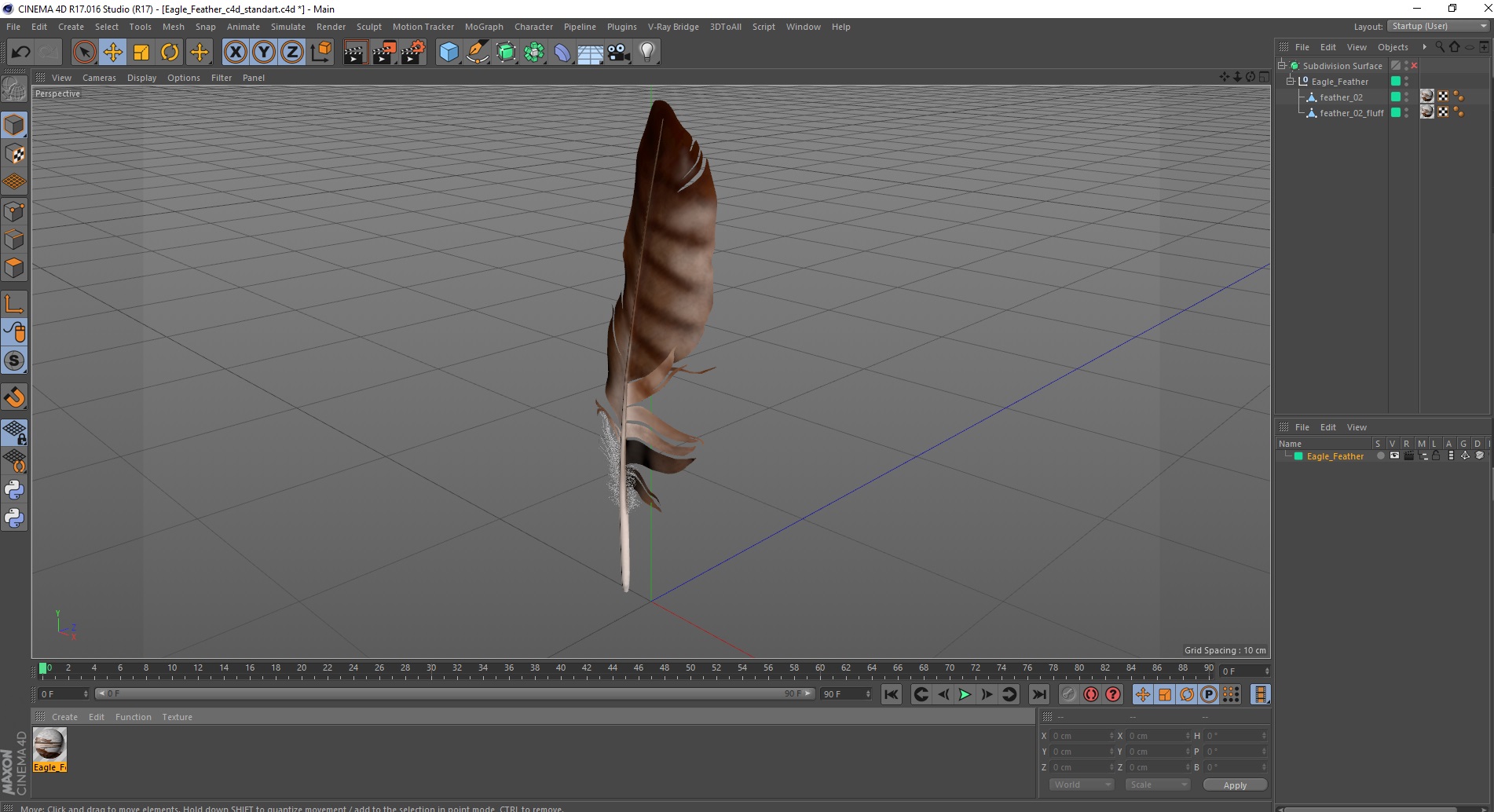The width and height of the screenshot is (1494, 812).
Task: Toggle Z axis lock
Action: click(x=292, y=53)
